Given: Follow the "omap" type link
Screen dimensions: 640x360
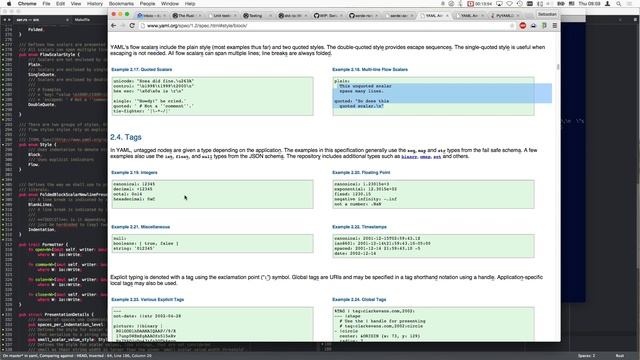Looking at the screenshot, I should pyautogui.click(x=425, y=156).
